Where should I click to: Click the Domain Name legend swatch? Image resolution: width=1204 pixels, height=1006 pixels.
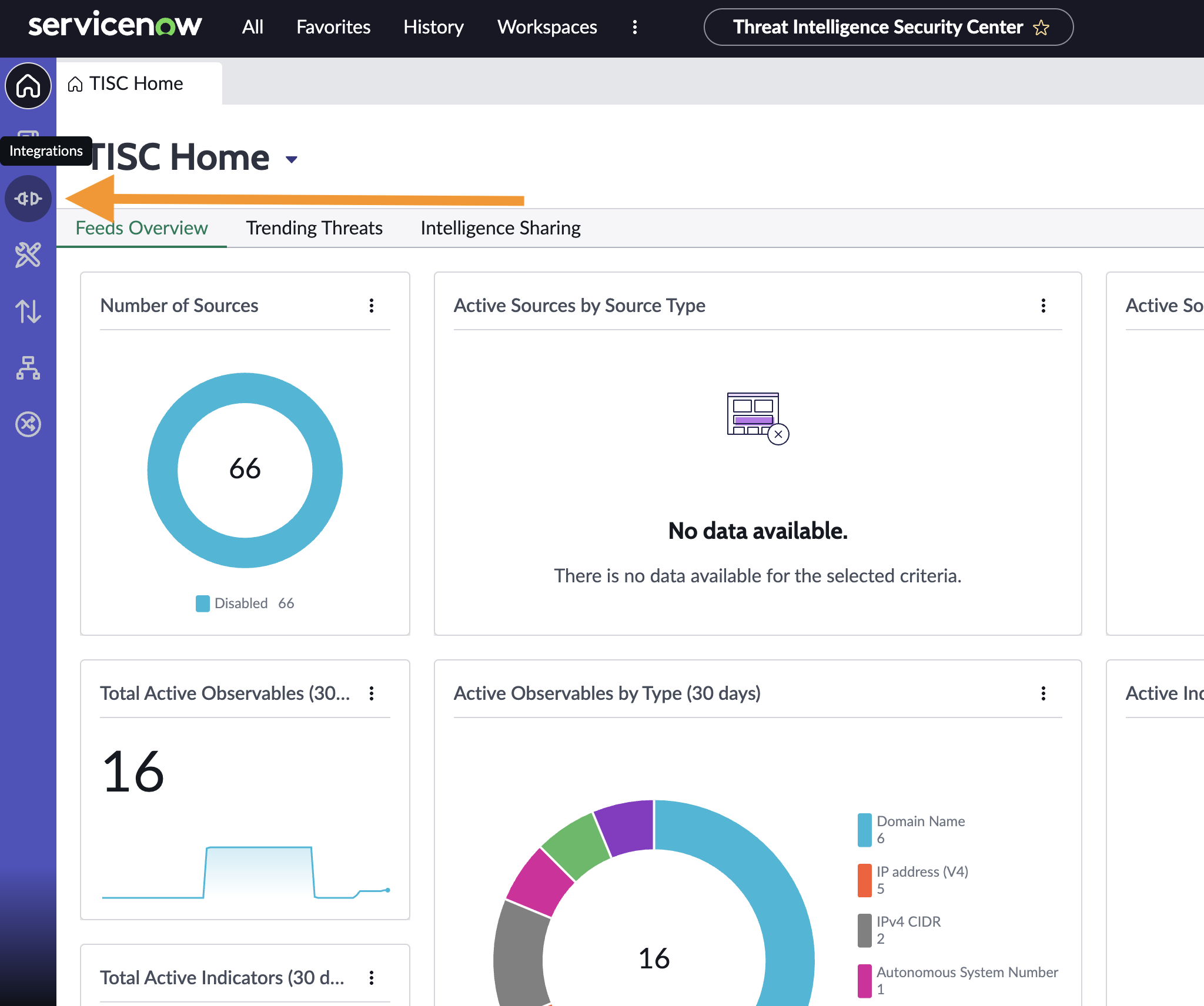pyautogui.click(x=864, y=830)
